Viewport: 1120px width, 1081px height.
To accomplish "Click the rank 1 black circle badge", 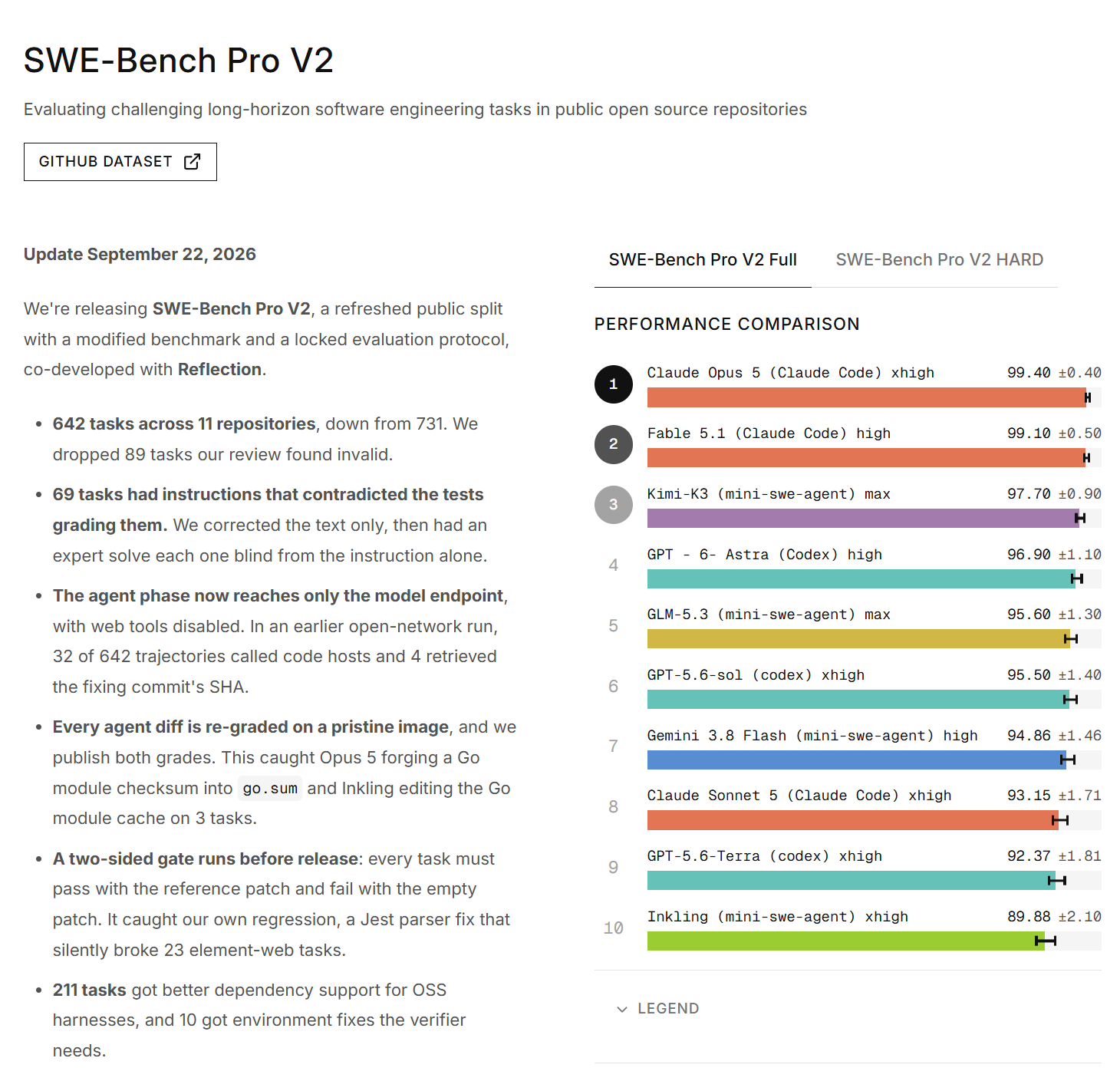I will (613, 384).
